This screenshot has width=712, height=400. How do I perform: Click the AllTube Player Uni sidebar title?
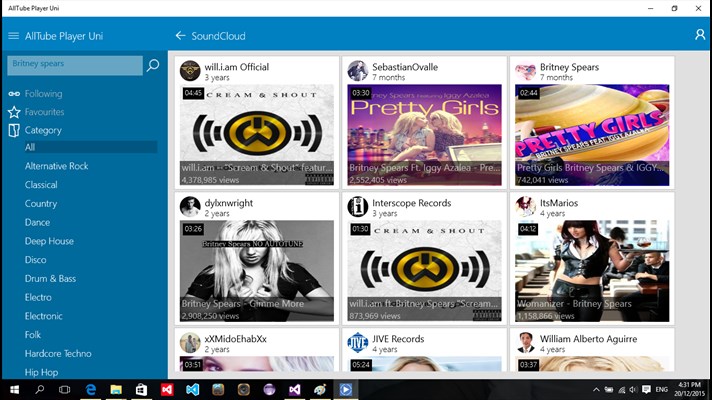point(64,36)
